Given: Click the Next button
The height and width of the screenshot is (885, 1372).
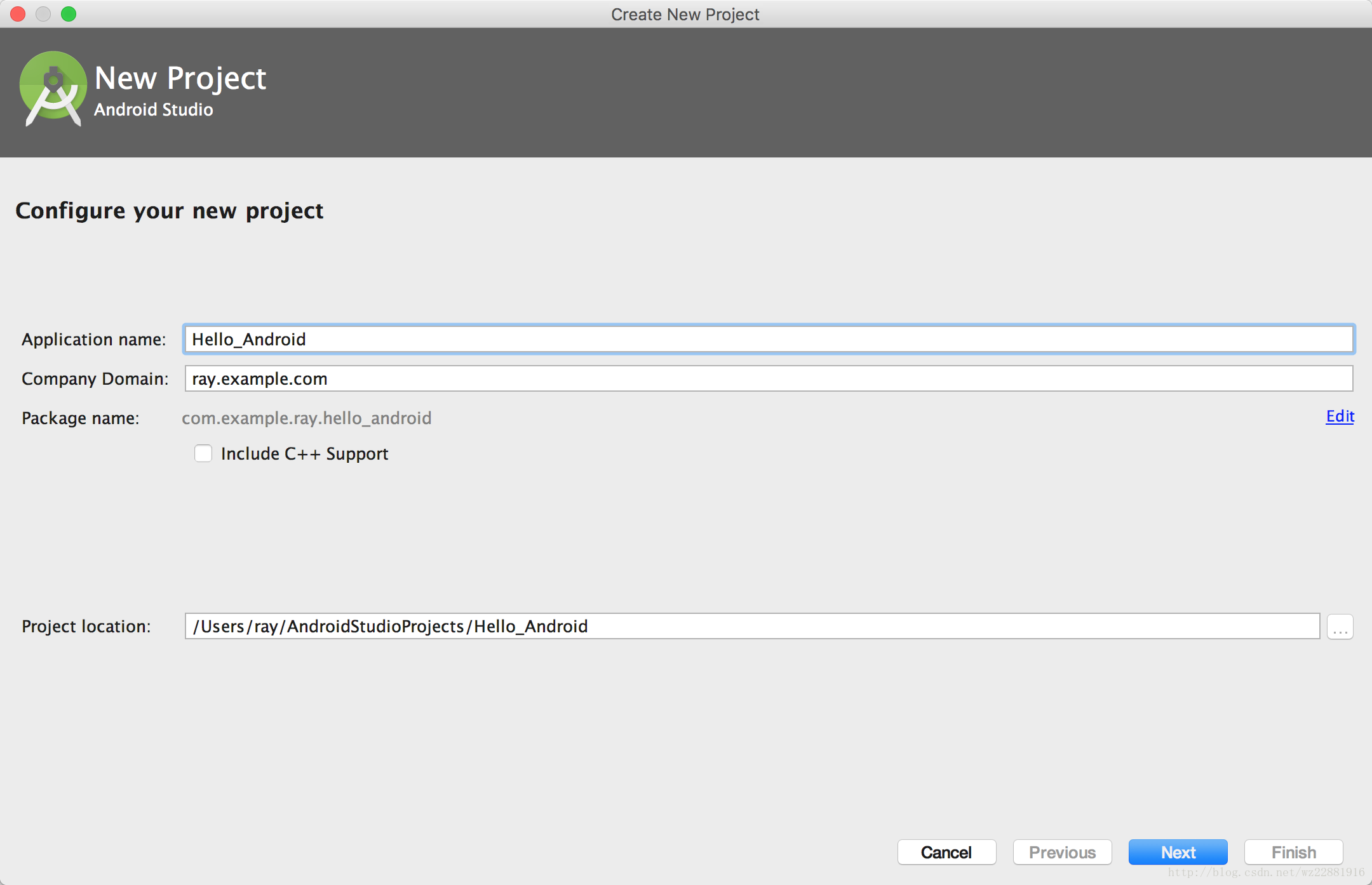Looking at the screenshot, I should tap(1178, 852).
